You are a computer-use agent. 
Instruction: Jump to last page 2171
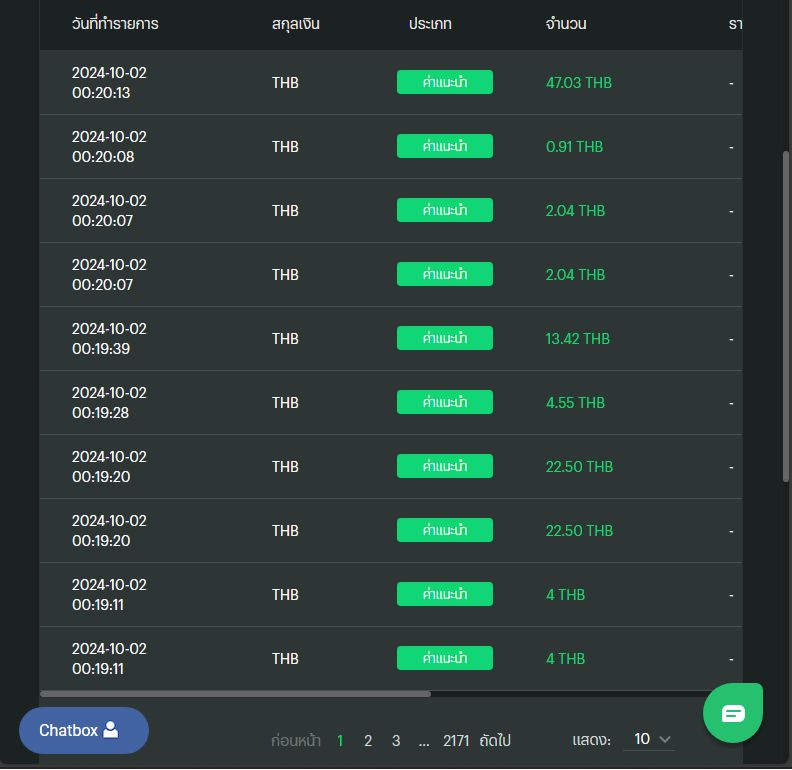[456, 741]
